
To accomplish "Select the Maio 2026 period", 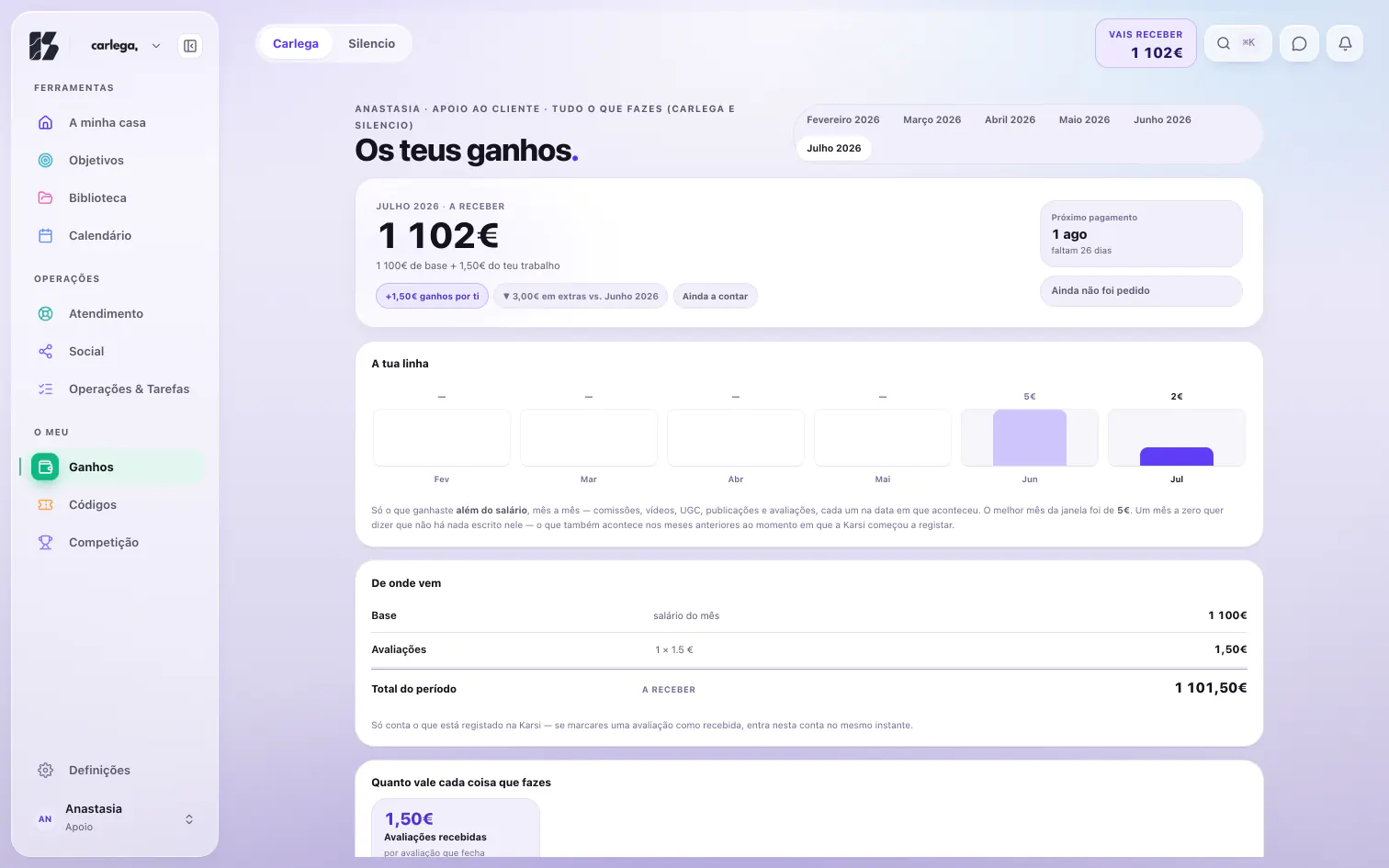I will coord(1084,119).
